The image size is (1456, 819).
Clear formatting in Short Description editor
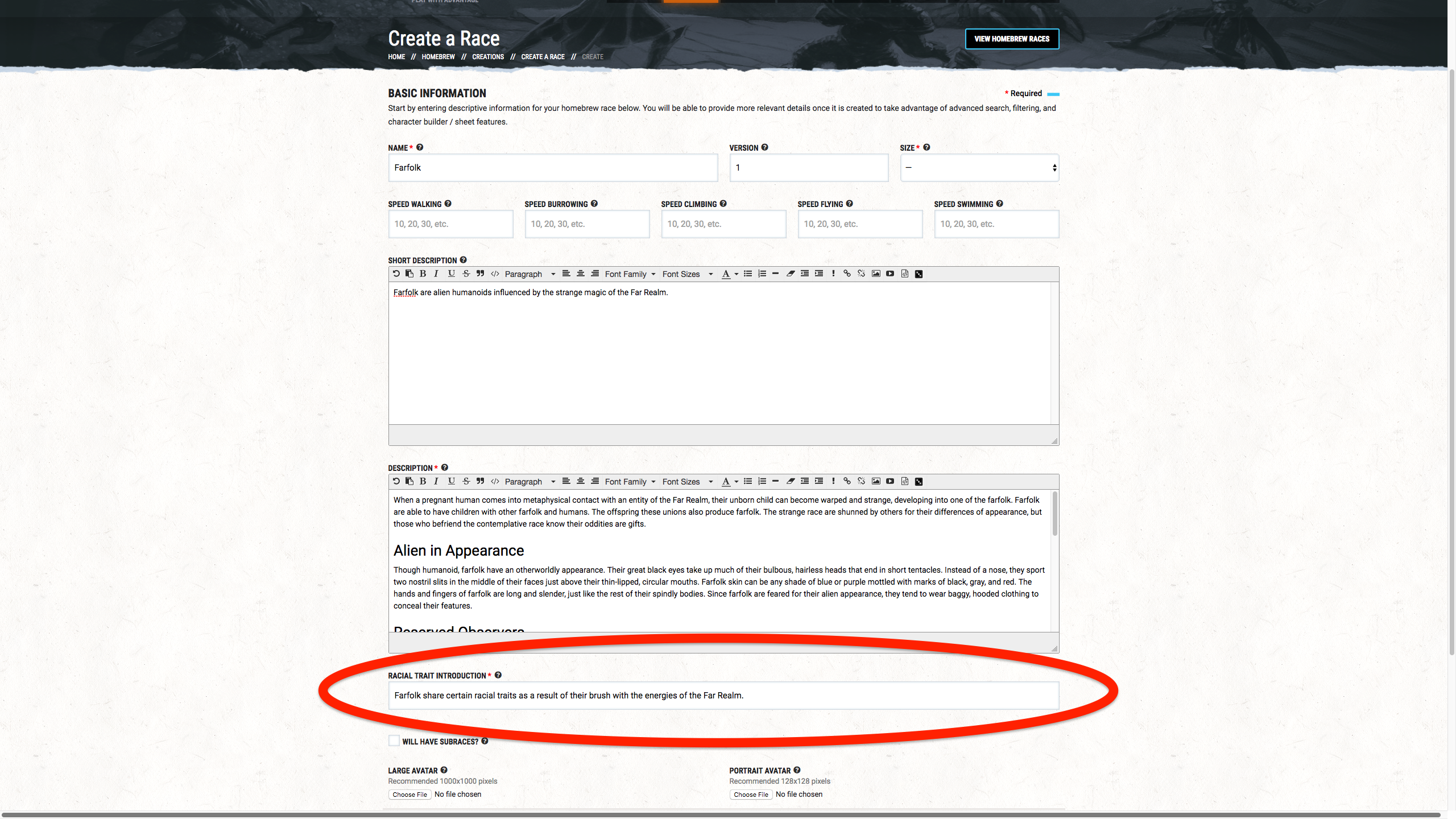791,274
